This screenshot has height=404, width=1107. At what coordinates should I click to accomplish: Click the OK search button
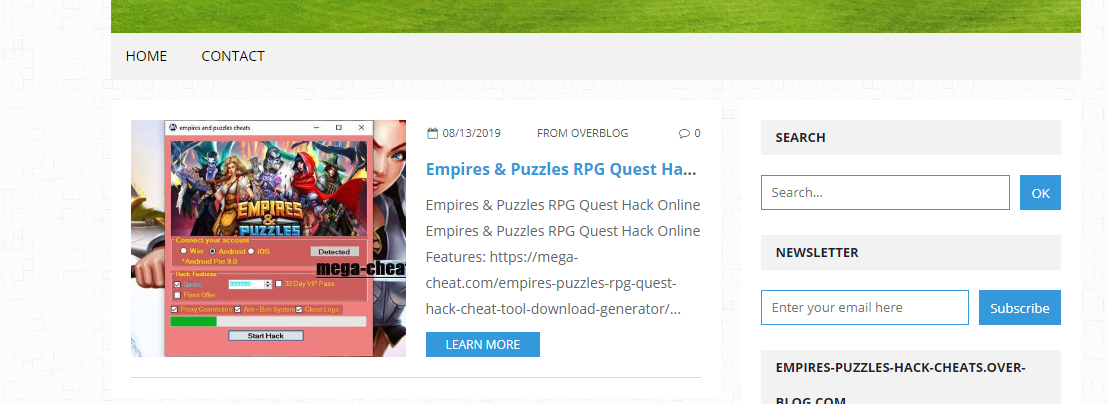coord(1041,193)
